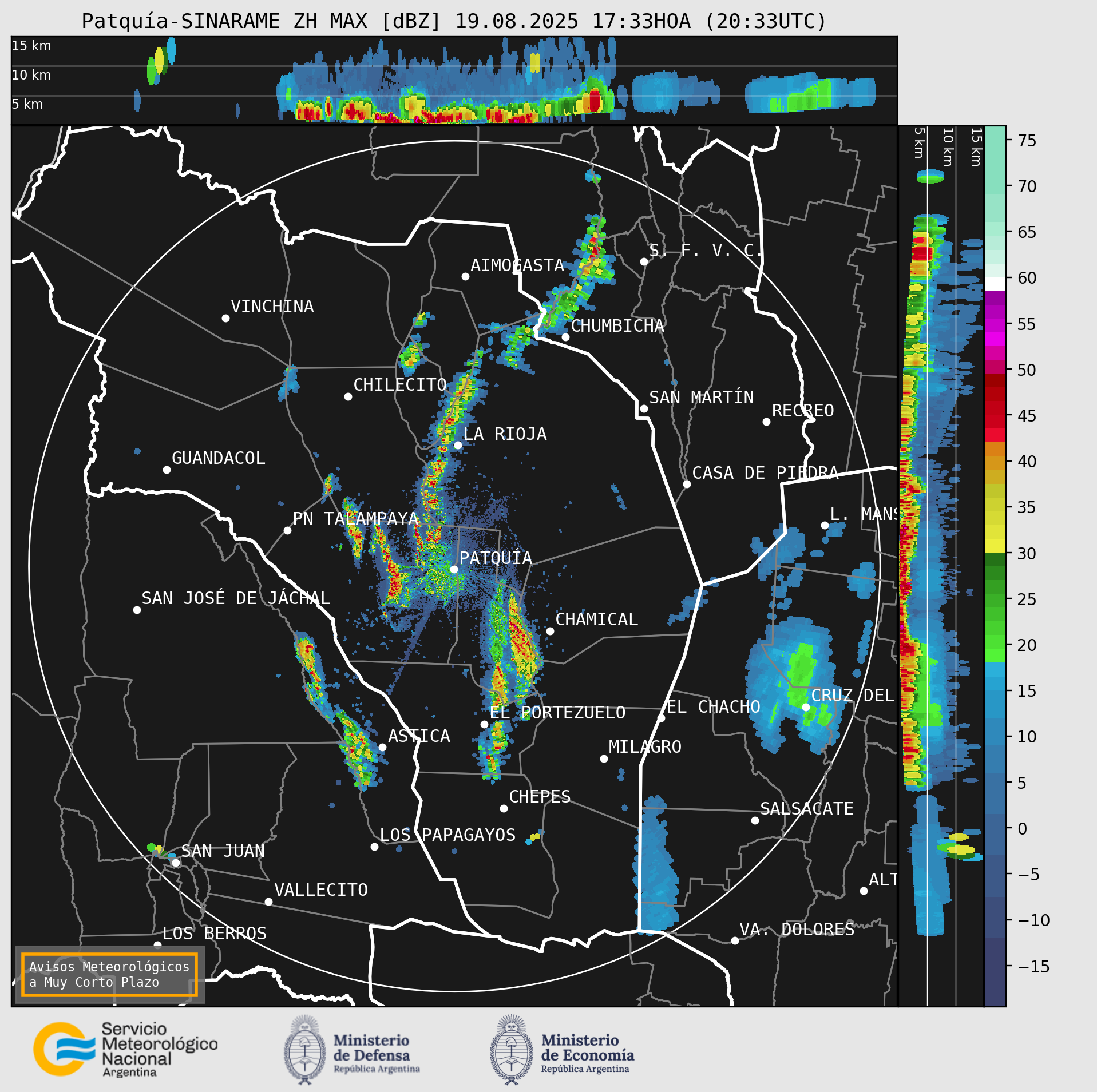
Task: Click the Ministerio de Defensa emblem
Action: coord(305,1049)
